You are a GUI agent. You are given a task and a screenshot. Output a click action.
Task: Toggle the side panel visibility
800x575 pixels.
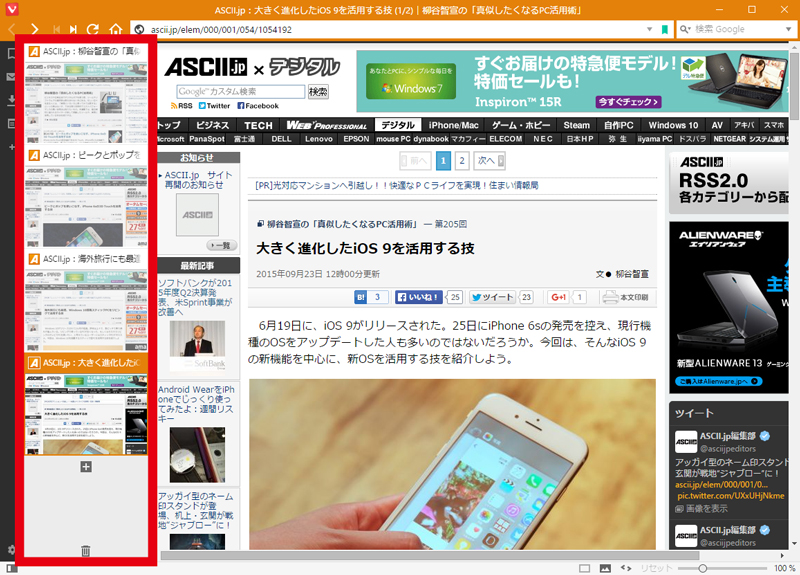pos(11,568)
